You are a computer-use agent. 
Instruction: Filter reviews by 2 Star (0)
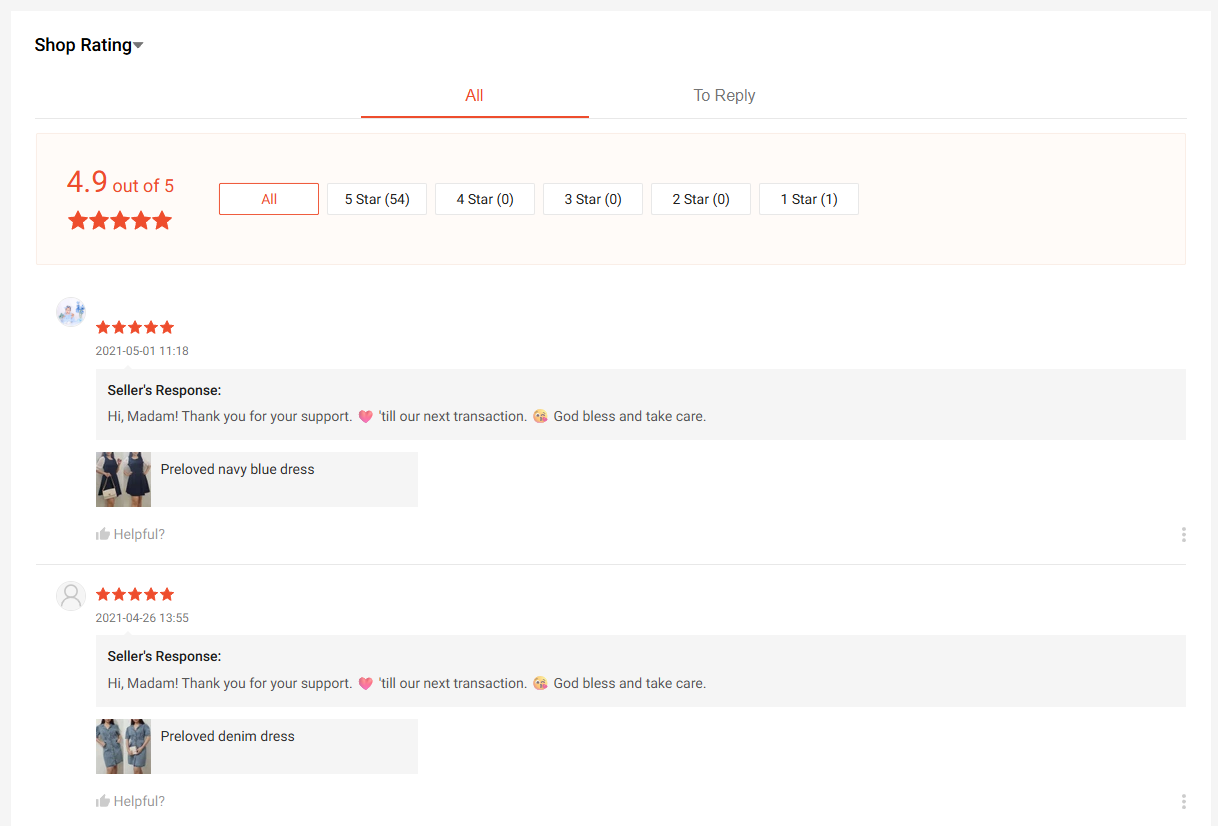701,199
